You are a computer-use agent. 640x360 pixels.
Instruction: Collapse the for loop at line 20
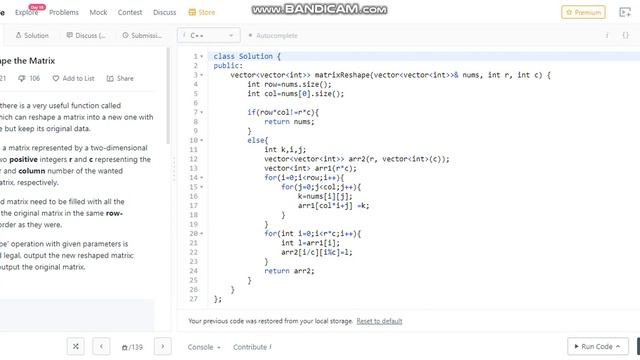tap(202, 233)
